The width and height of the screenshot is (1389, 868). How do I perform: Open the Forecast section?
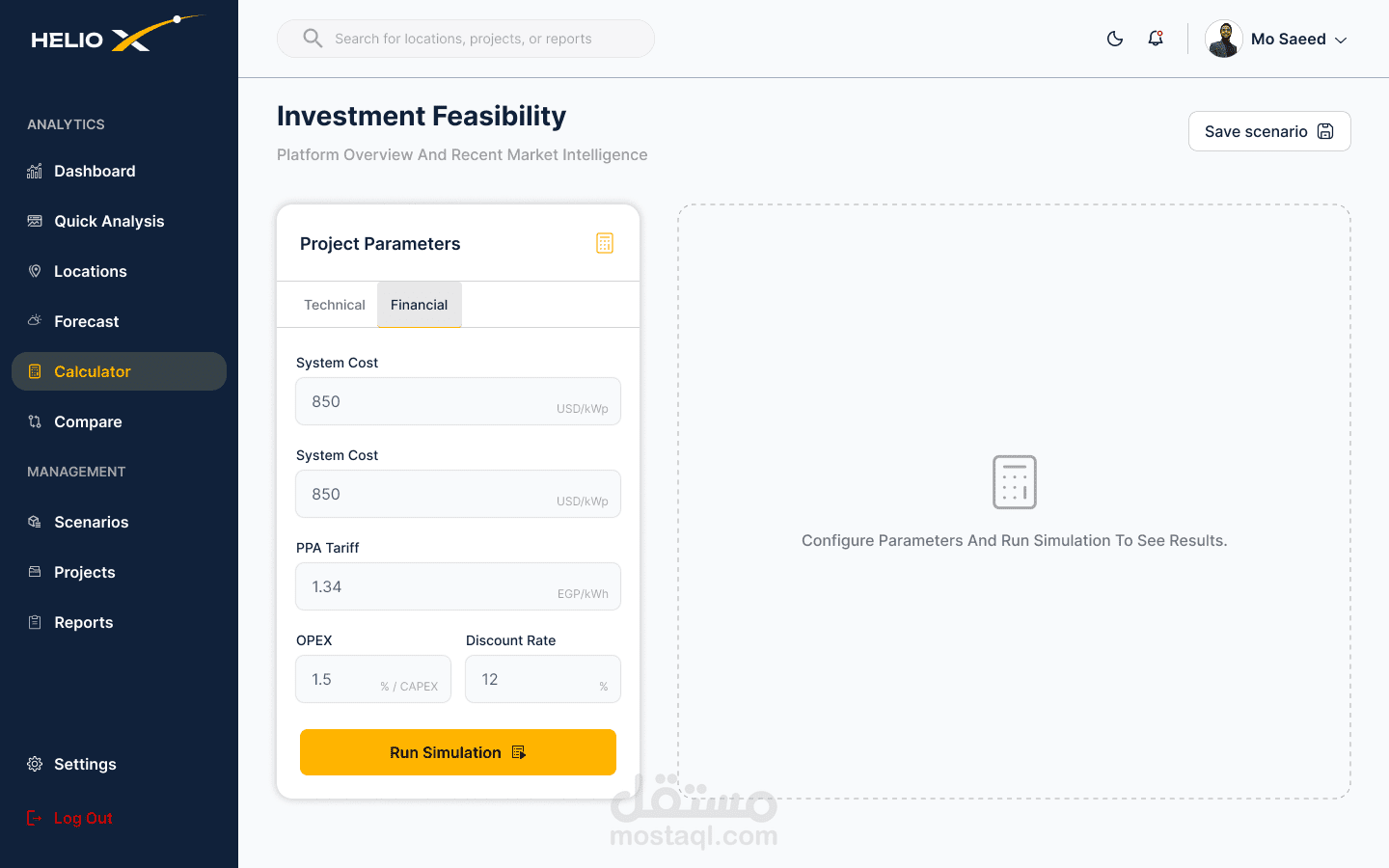86,322
